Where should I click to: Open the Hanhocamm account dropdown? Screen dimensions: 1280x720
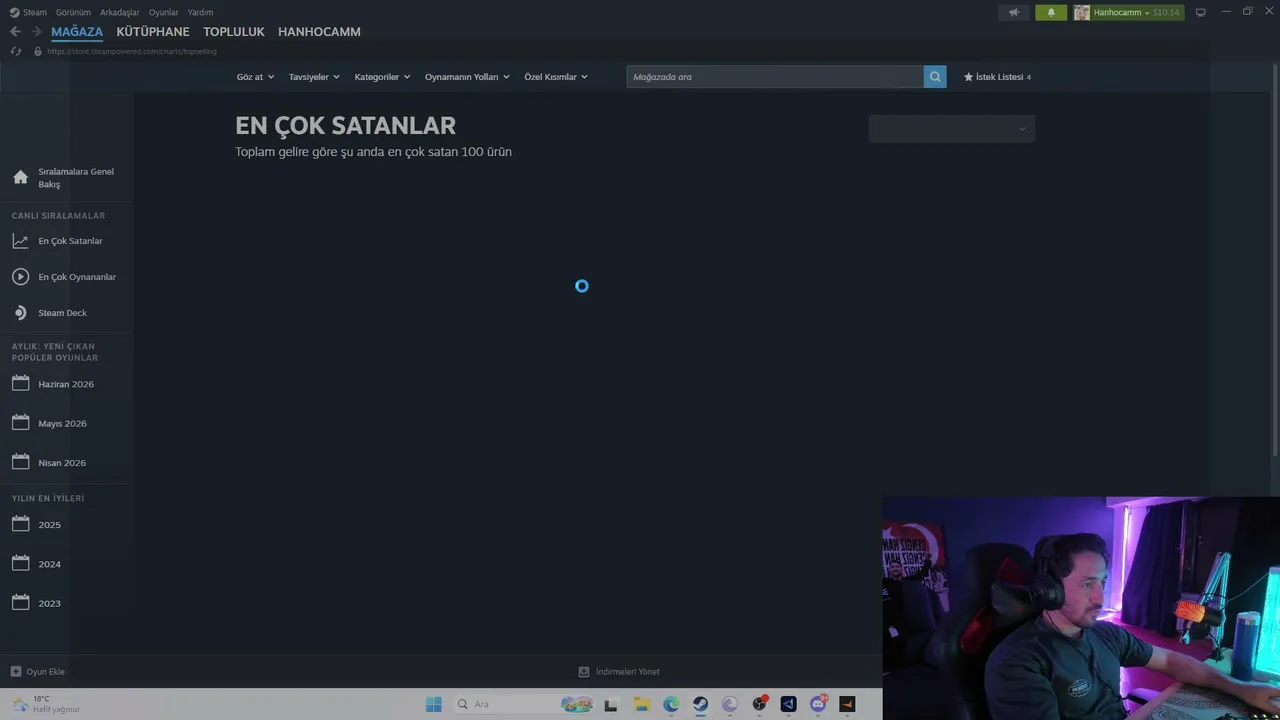[1122, 13]
